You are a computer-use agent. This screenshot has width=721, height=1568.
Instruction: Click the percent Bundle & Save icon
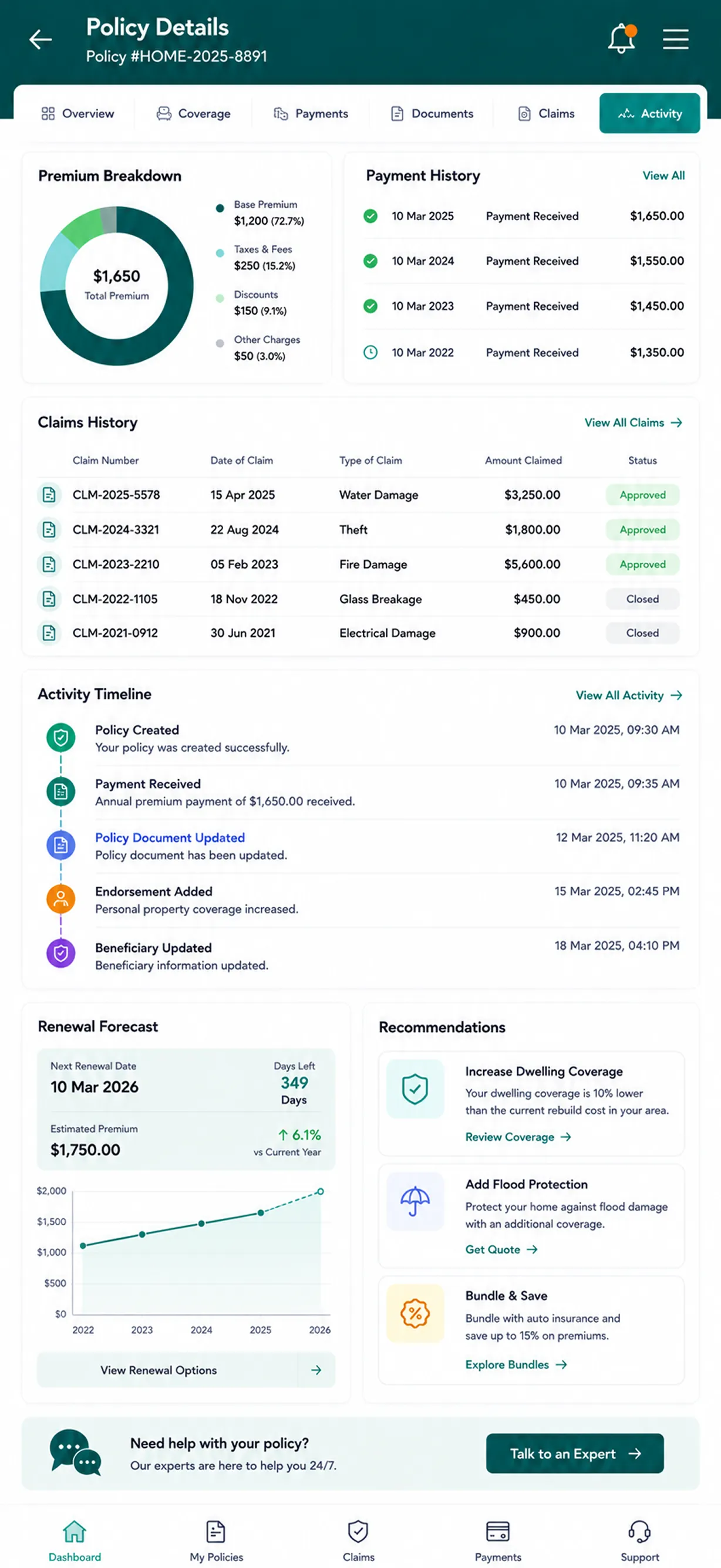(415, 1313)
